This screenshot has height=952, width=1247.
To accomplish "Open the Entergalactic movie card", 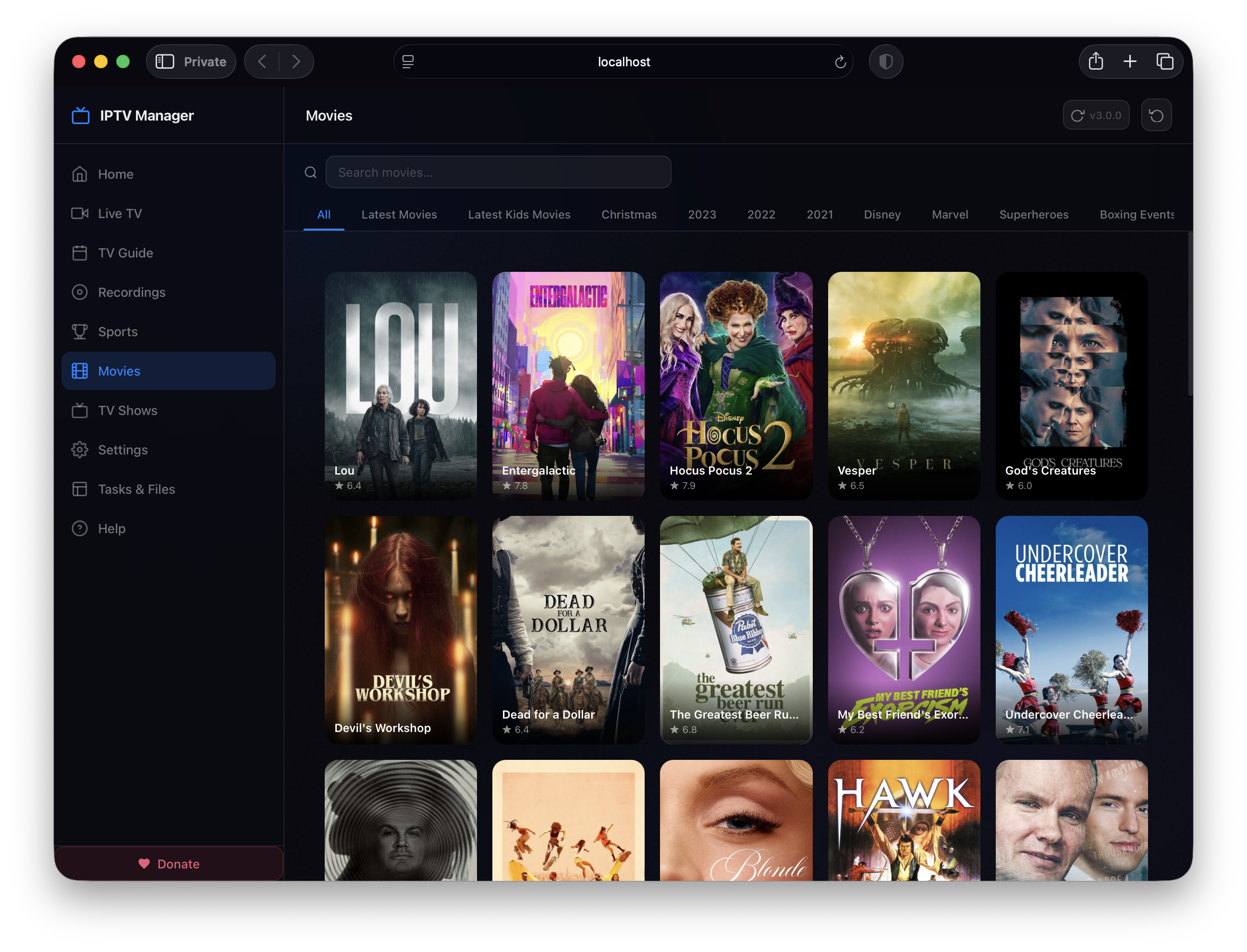I will 568,386.
